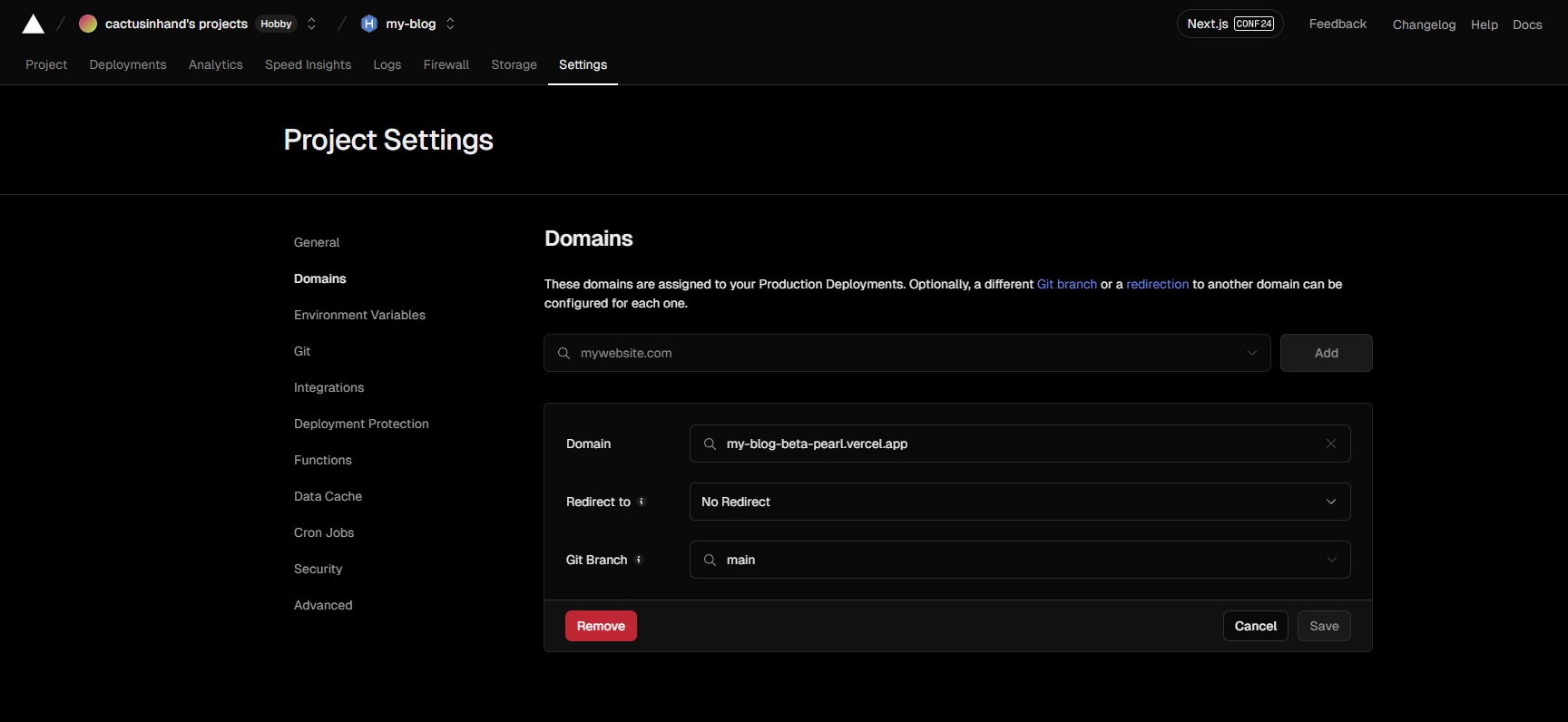Follow the Git branch link

[x=1066, y=284]
